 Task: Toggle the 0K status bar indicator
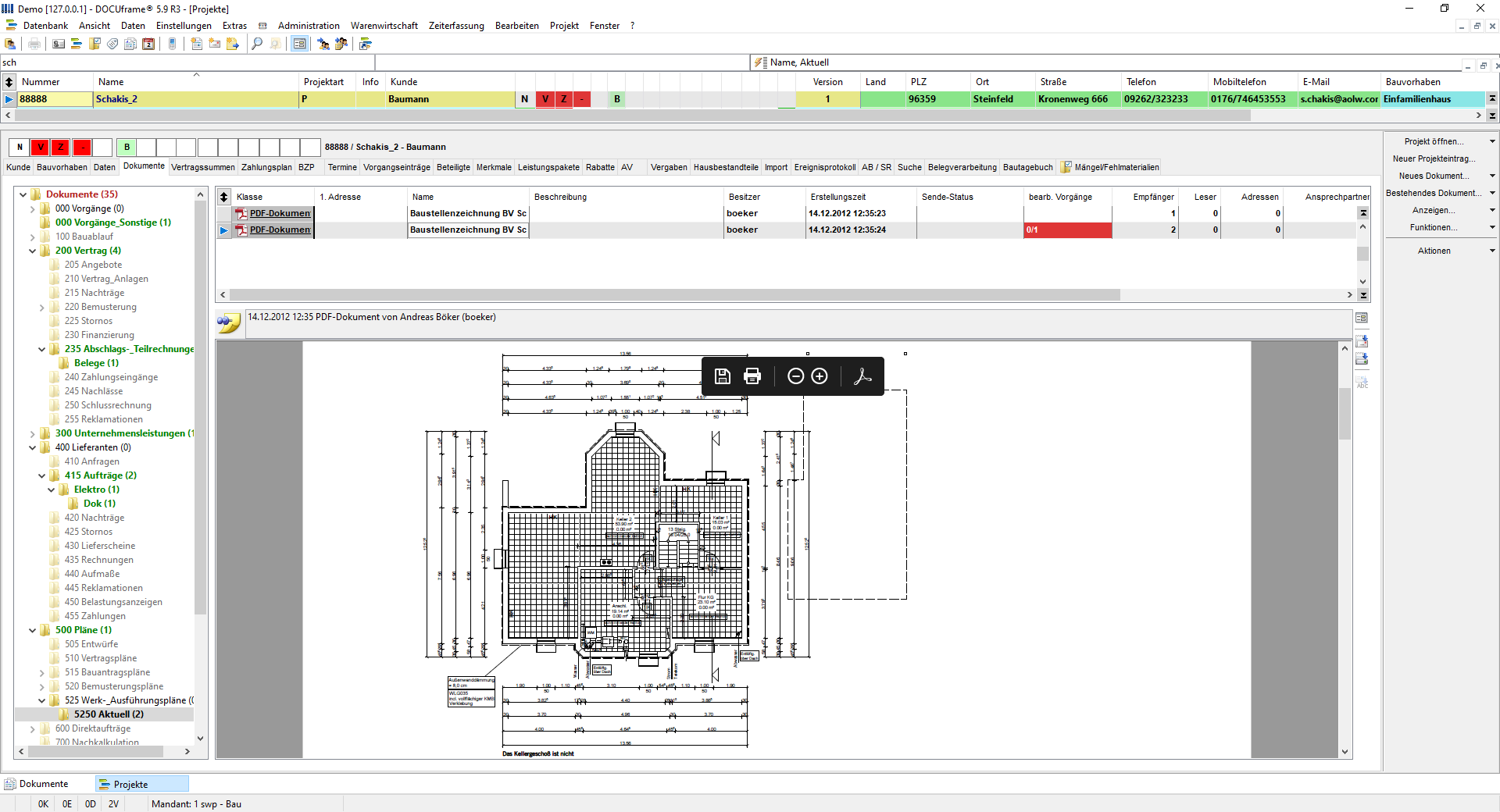tap(43, 804)
